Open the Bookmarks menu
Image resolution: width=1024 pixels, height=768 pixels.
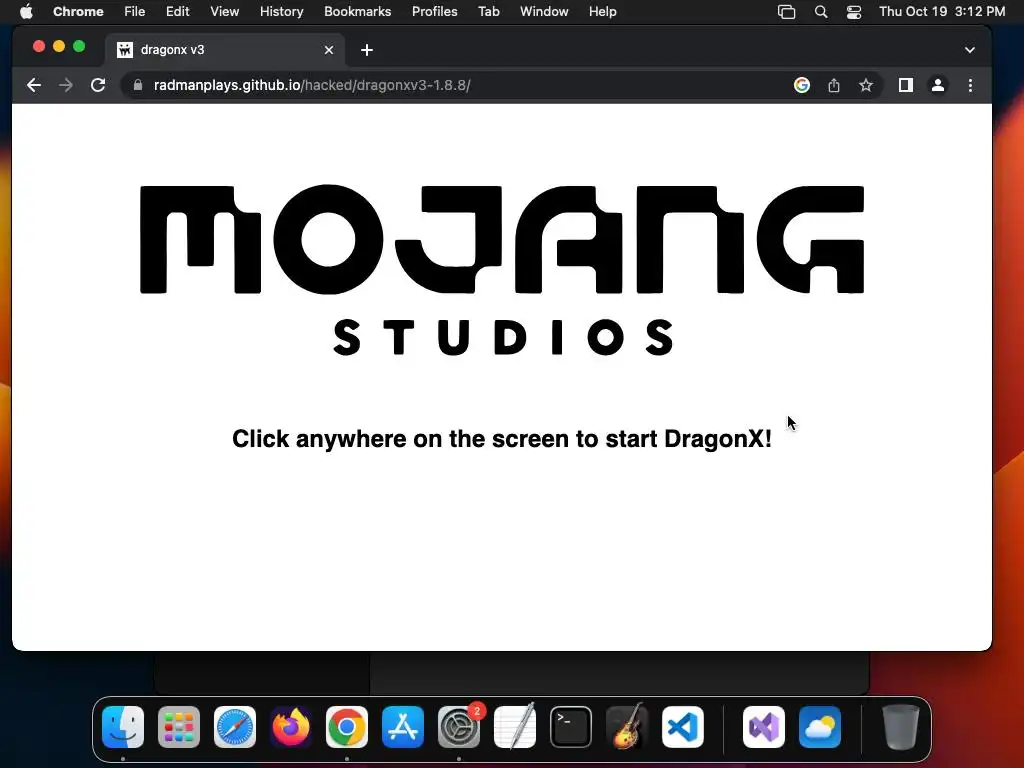357,12
